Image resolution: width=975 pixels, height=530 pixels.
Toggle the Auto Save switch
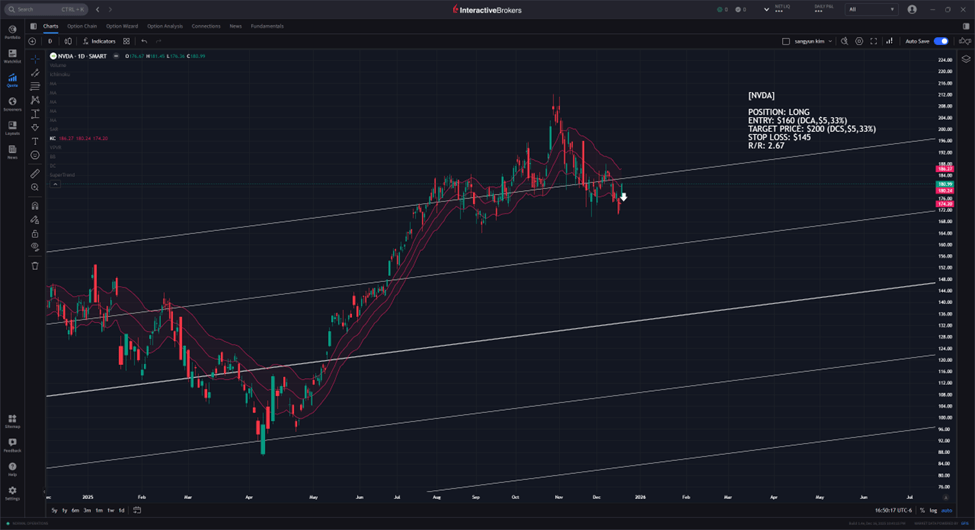coord(941,41)
